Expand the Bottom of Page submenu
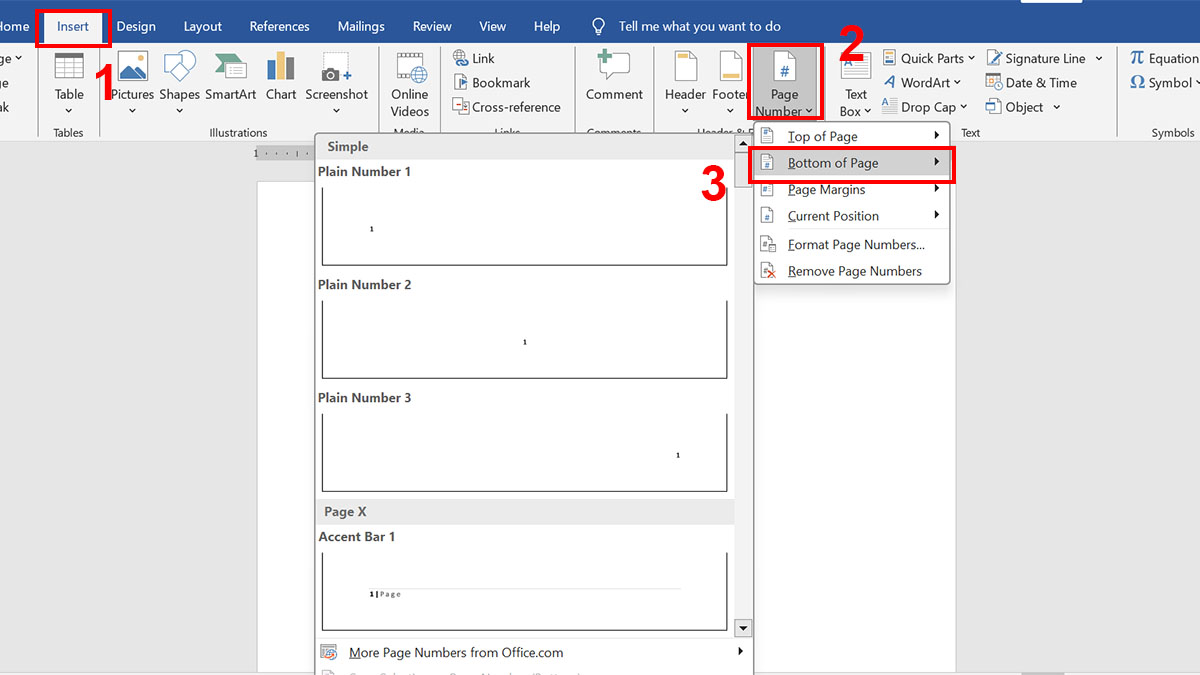Image resolution: width=1200 pixels, height=675 pixels. coord(833,162)
